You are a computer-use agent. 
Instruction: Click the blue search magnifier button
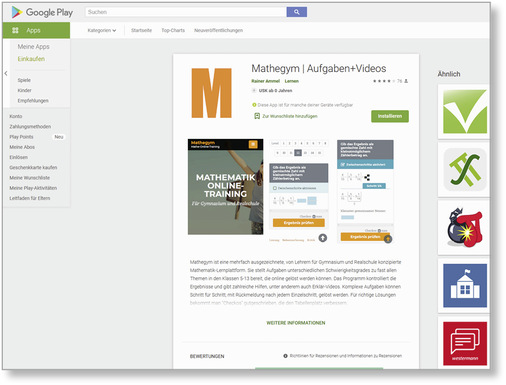click(296, 12)
